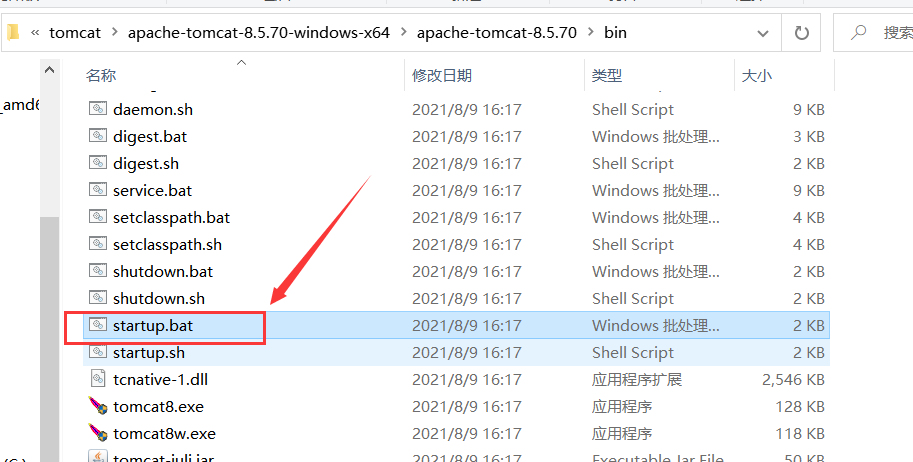This screenshot has width=913, height=462.
Task: Click the startup.bat file icon
Action: coord(97,325)
